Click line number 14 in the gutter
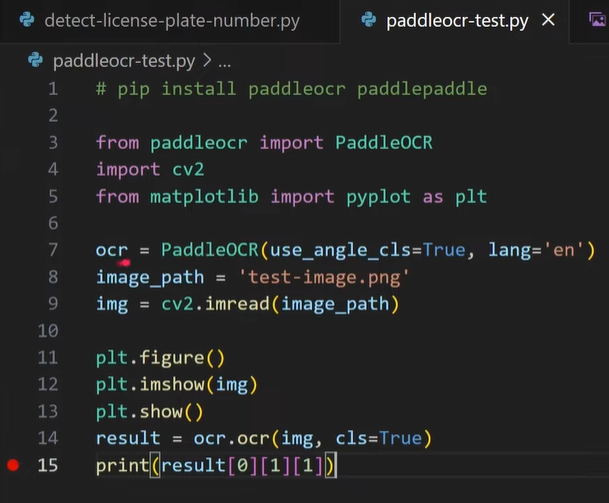This screenshot has height=503, width=609. point(48,438)
